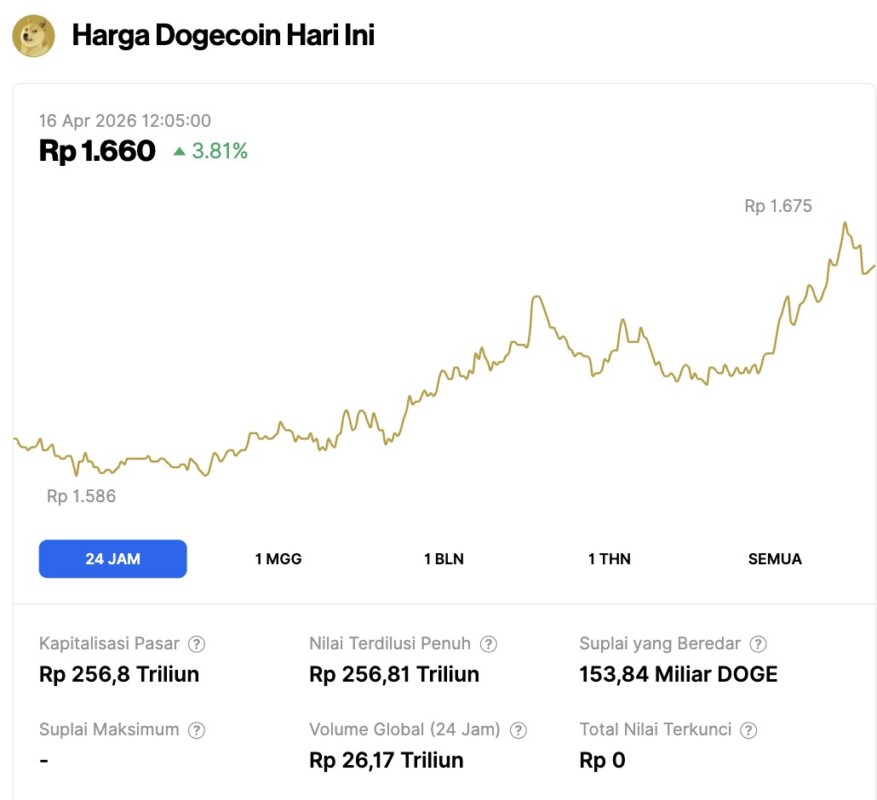Select the 24 JAM time range

pos(113,559)
